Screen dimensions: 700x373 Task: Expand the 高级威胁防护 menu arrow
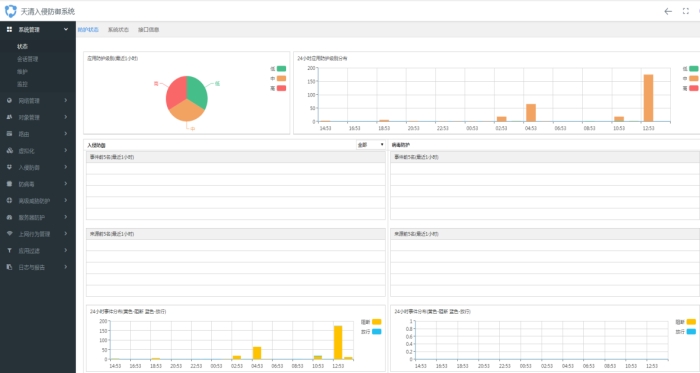tap(66, 200)
